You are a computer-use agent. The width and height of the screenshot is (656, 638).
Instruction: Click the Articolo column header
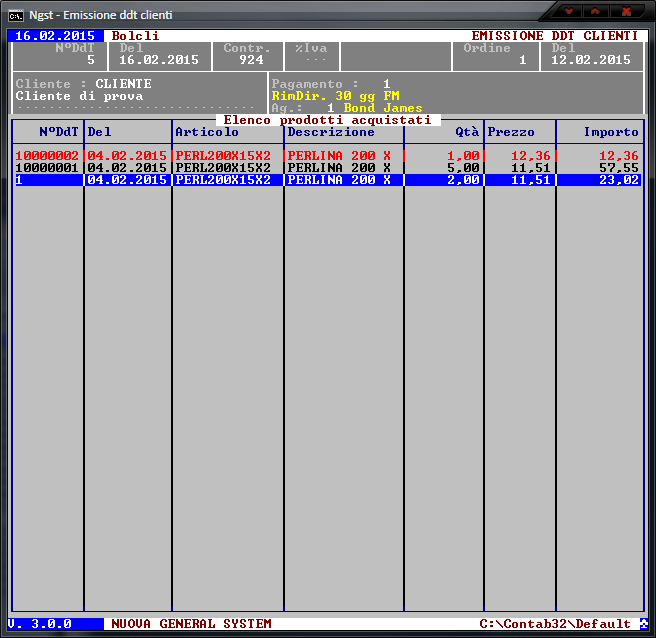tap(207, 132)
